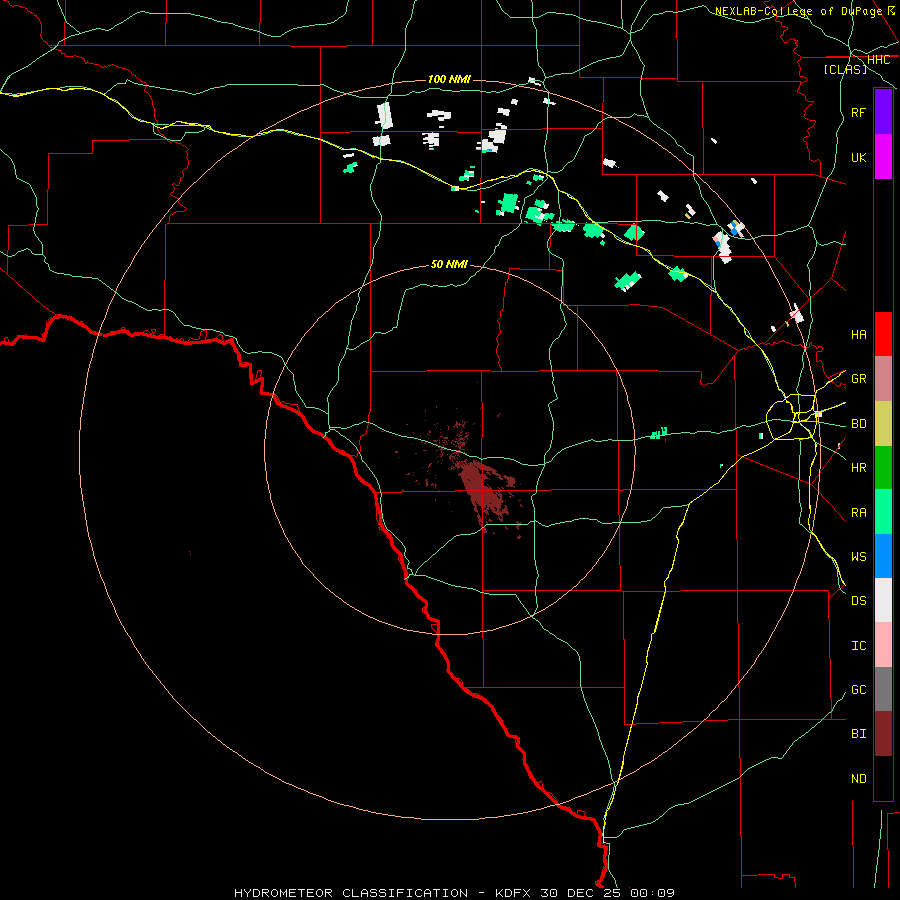Click the purple RF legend color swatch
Screen dimensions: 900x900
(x=883, y=112)
